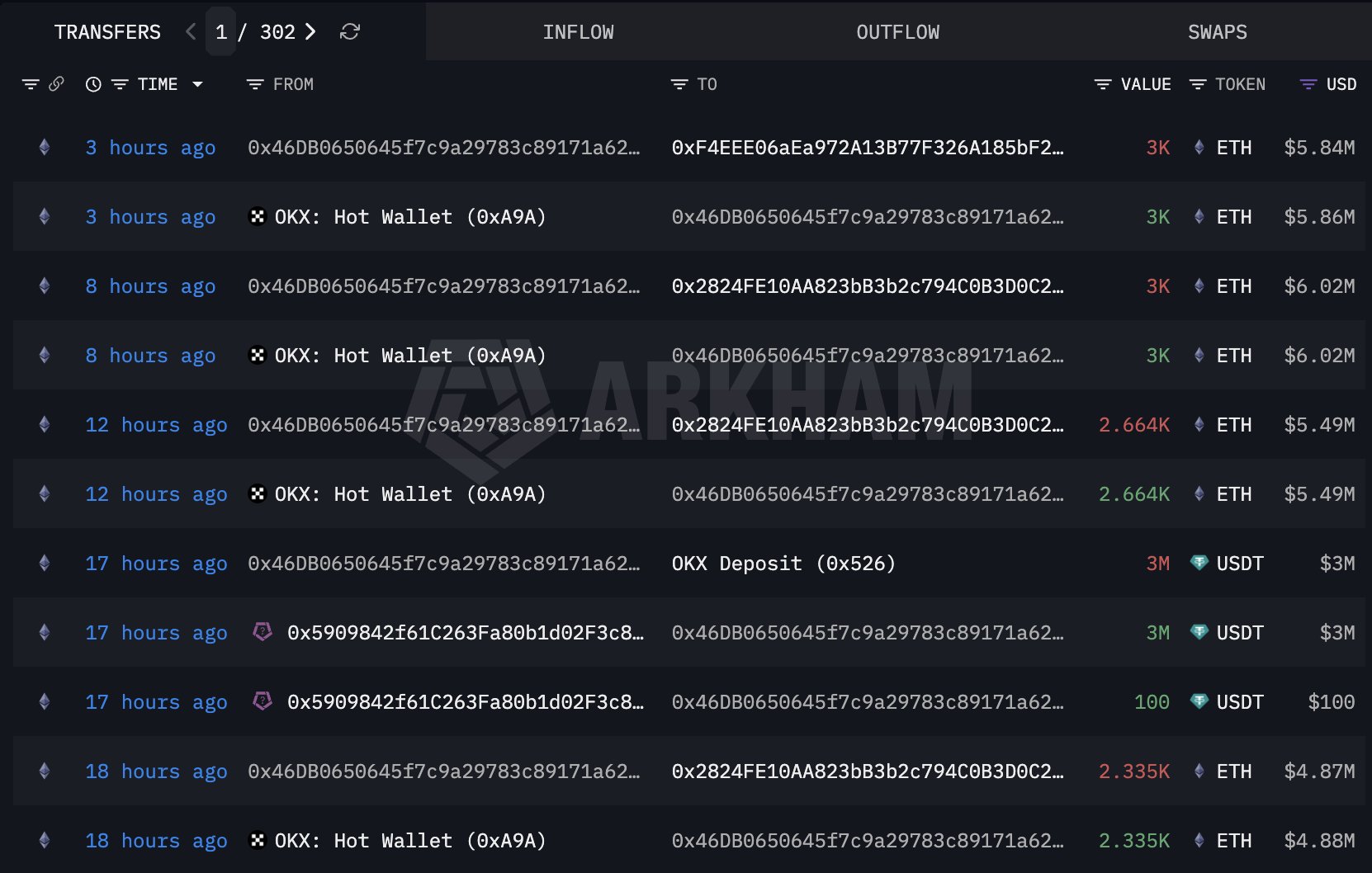Viewport: 1372px width, 873px height.
Task: Open recipient 0x2824FE10AA82… in the $4.87M row
Action: (x=868, y=772)
